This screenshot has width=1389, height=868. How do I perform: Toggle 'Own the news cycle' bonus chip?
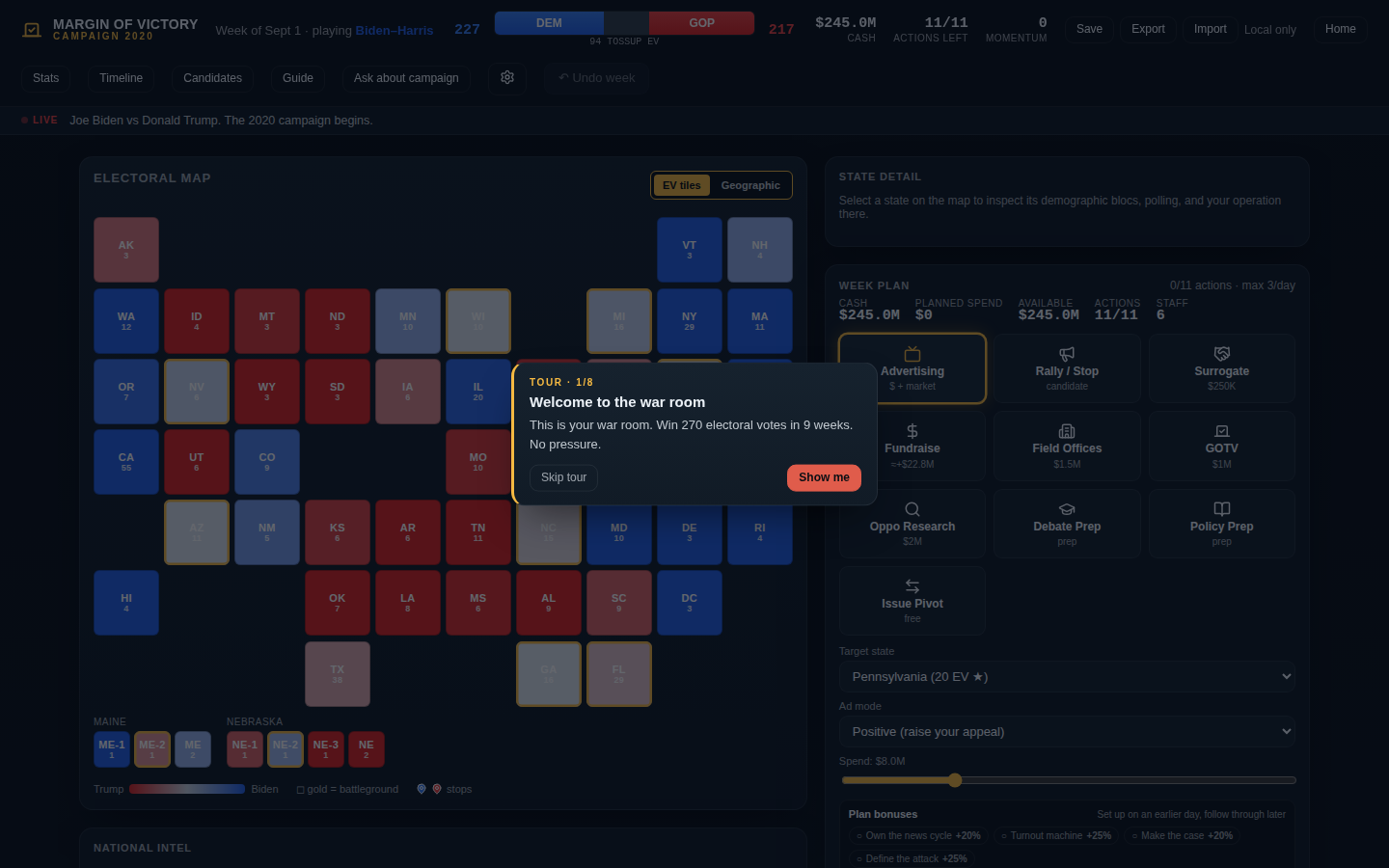pyautogui.click(x=918, y=836)
